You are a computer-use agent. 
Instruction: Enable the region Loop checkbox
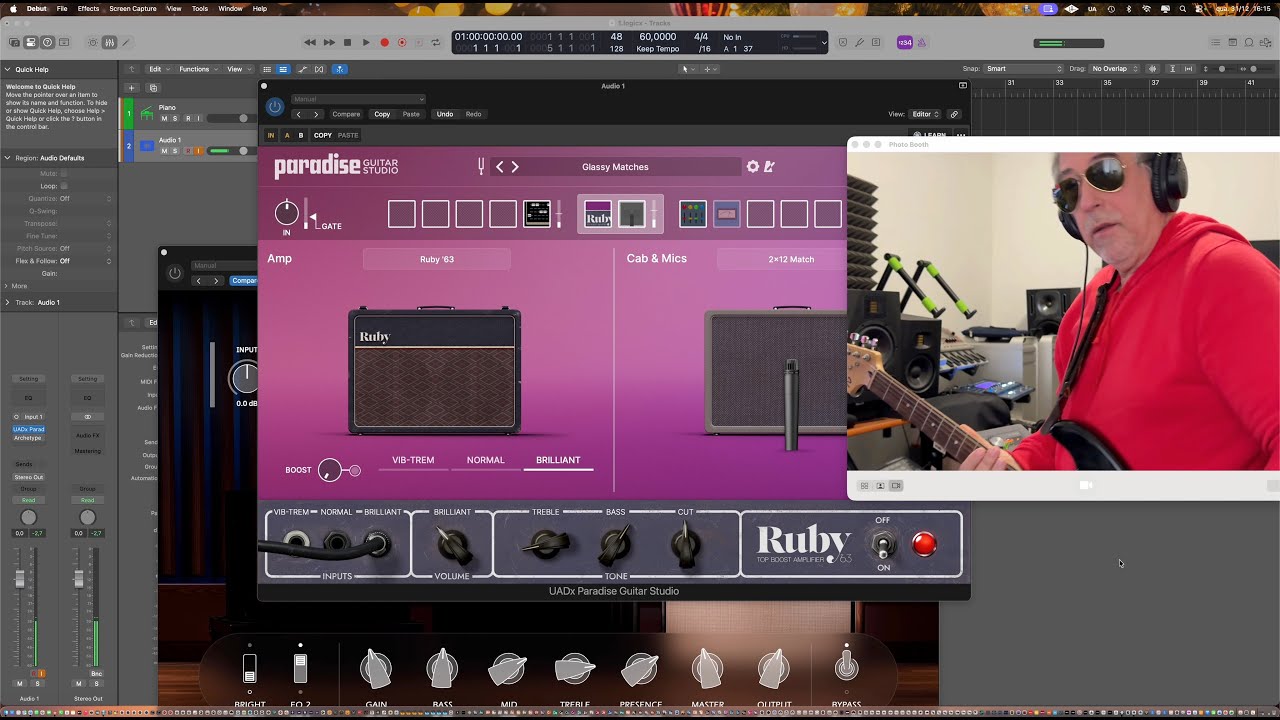(64, 186)
